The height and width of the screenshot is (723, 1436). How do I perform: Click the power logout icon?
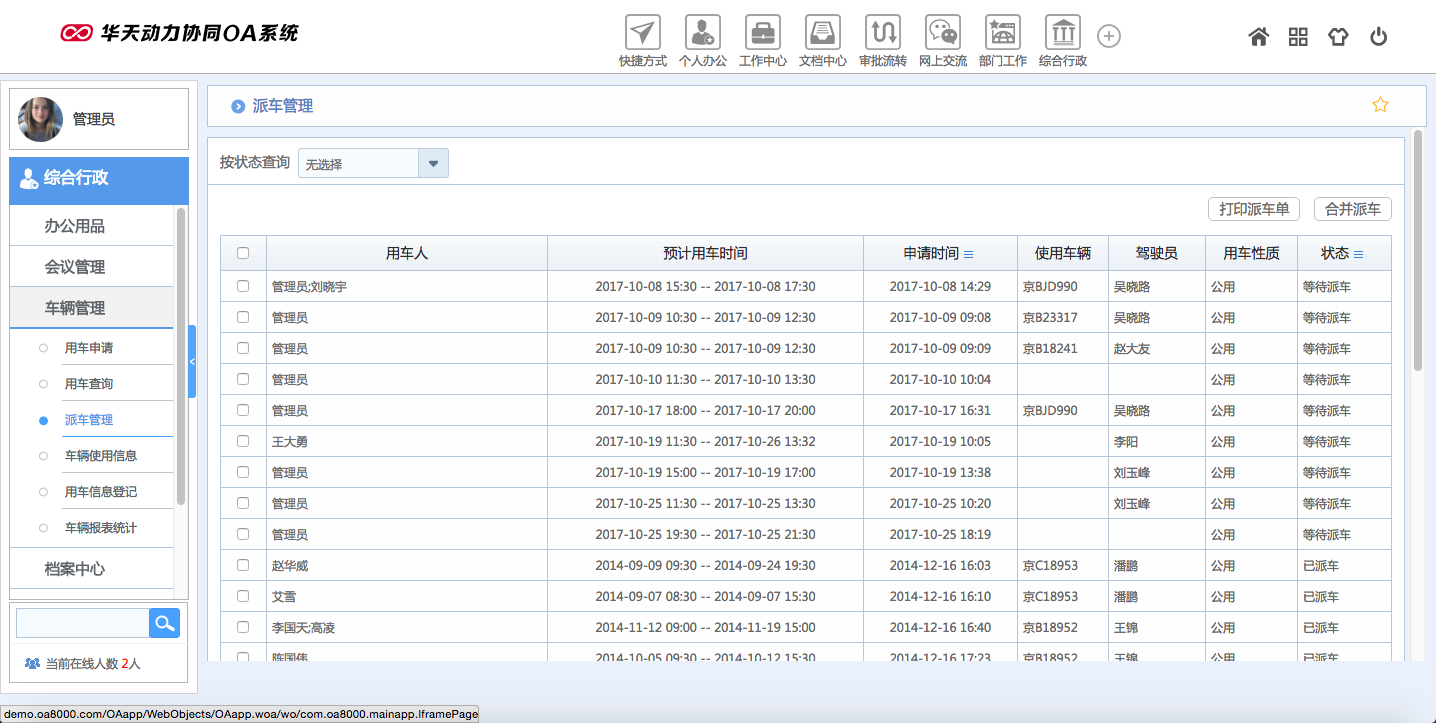point(1378,37)
